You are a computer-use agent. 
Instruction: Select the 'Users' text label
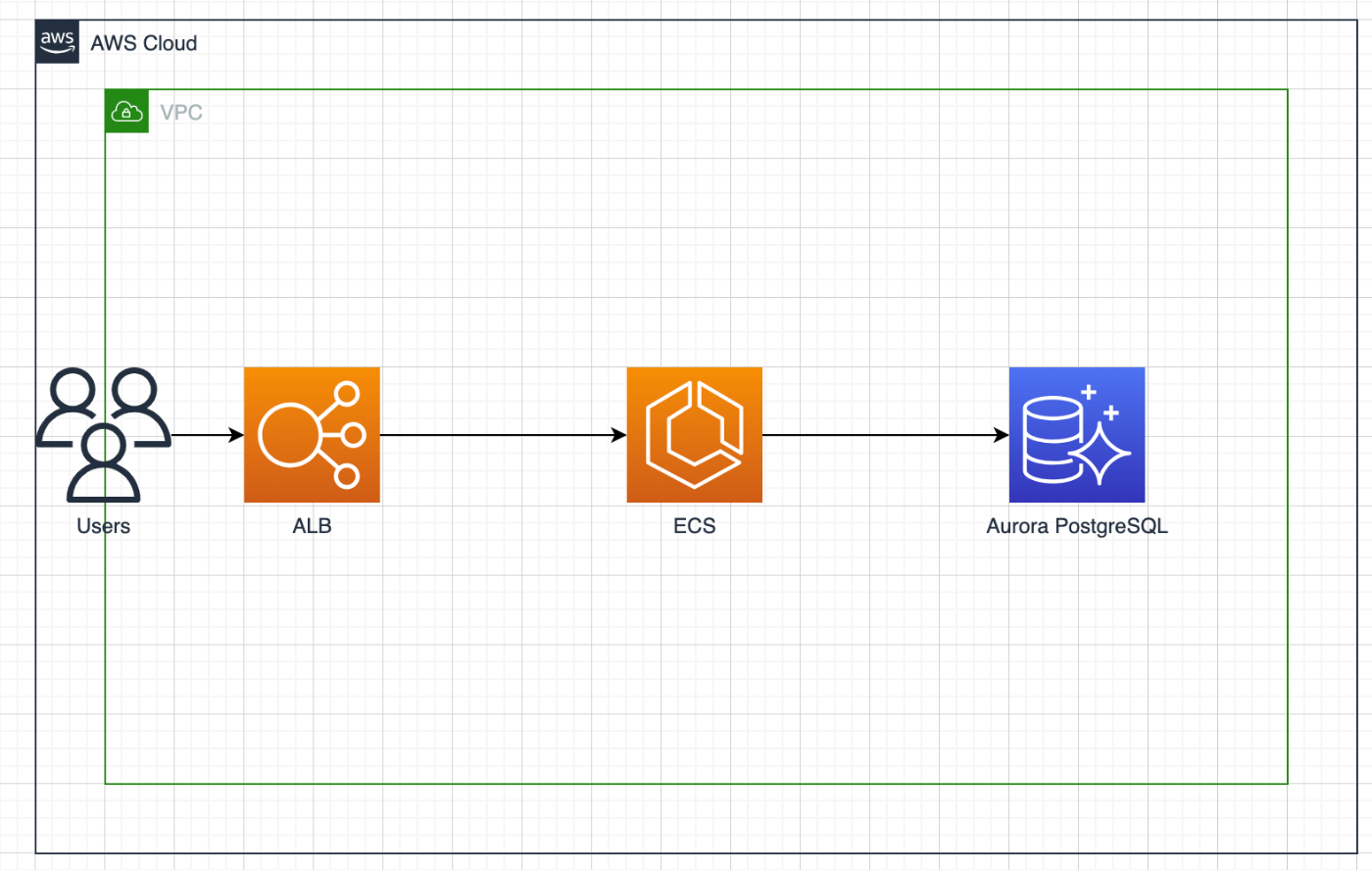point(104,526)
